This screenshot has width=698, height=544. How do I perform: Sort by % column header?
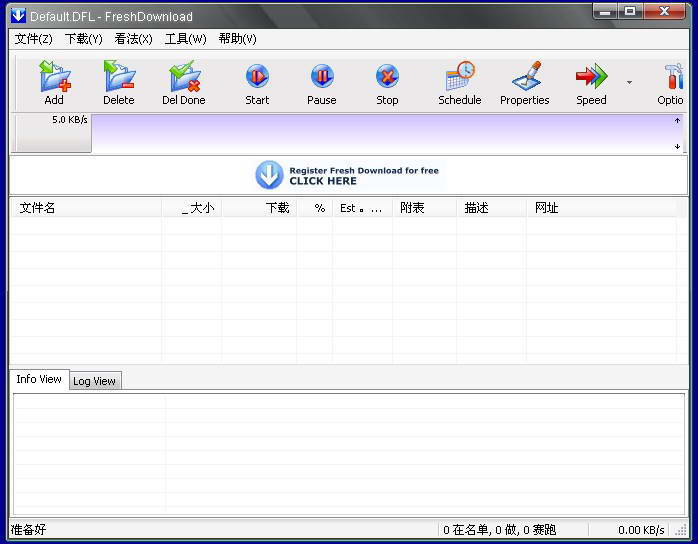(315, 208)
